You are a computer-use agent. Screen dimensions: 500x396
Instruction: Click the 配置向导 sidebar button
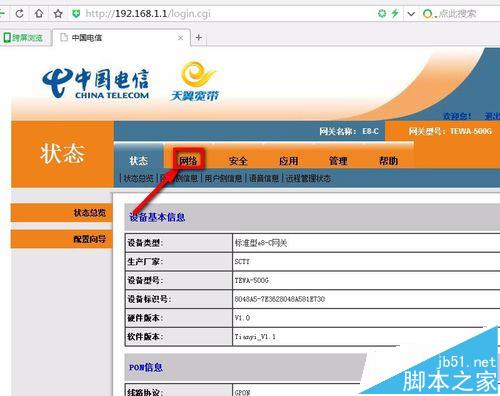61,239
